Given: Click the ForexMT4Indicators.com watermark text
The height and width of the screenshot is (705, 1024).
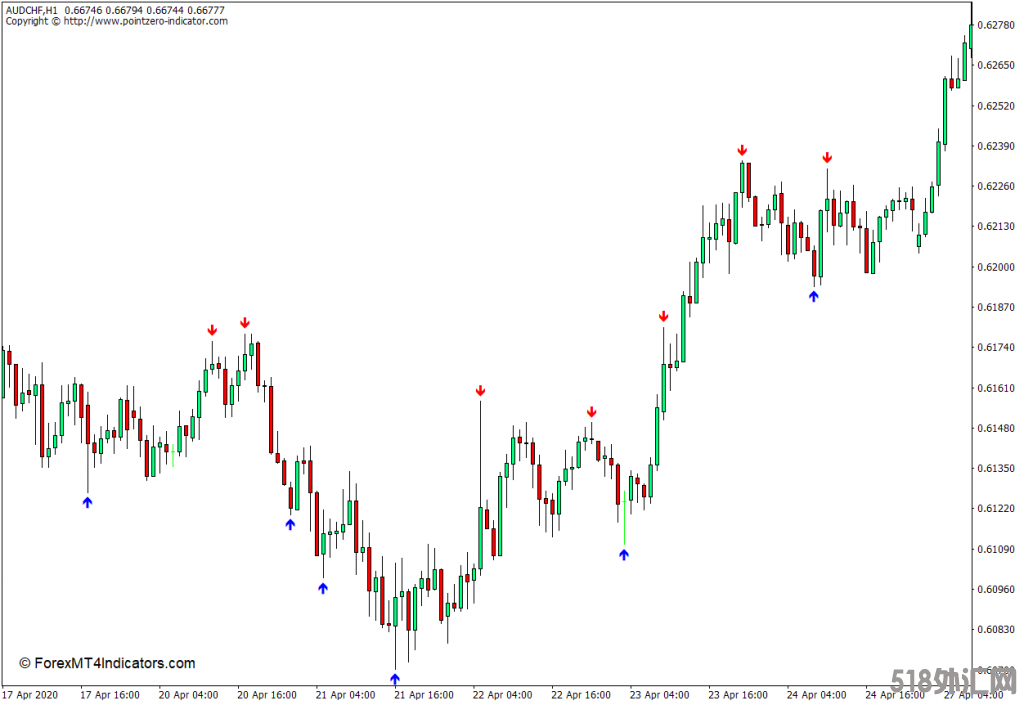Looking at the screenshot, I should click(108, 663).
